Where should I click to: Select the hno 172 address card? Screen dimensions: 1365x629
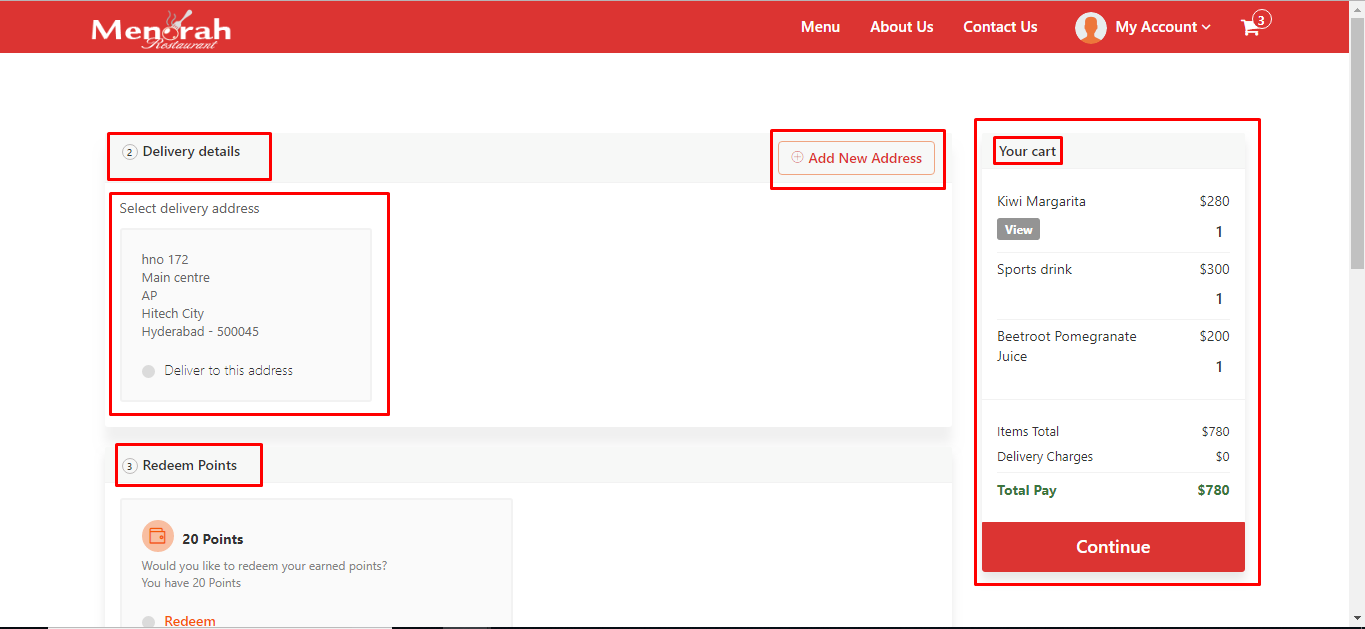245,300
